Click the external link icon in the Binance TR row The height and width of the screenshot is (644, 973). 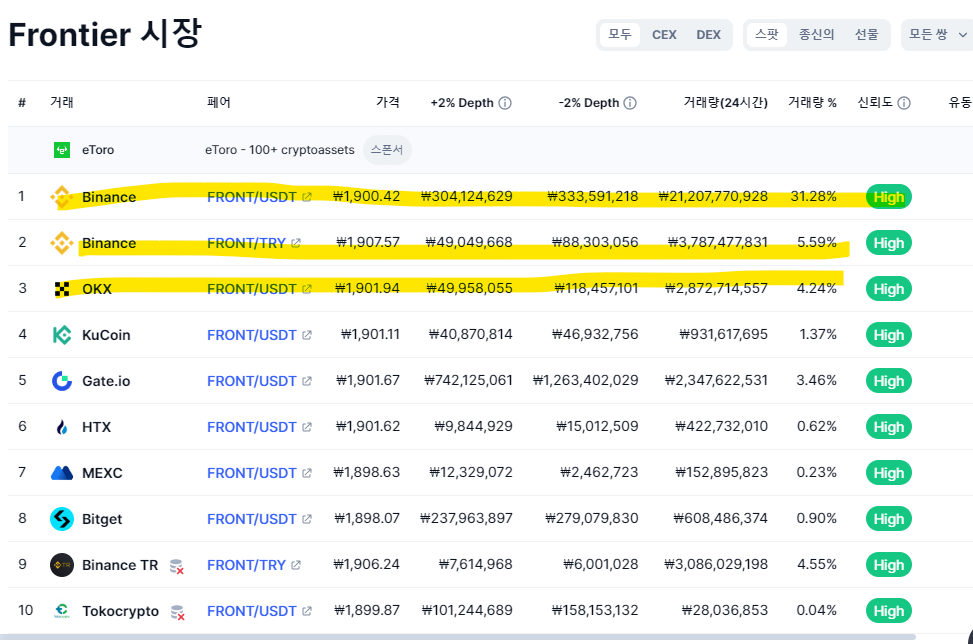(296, 565)
